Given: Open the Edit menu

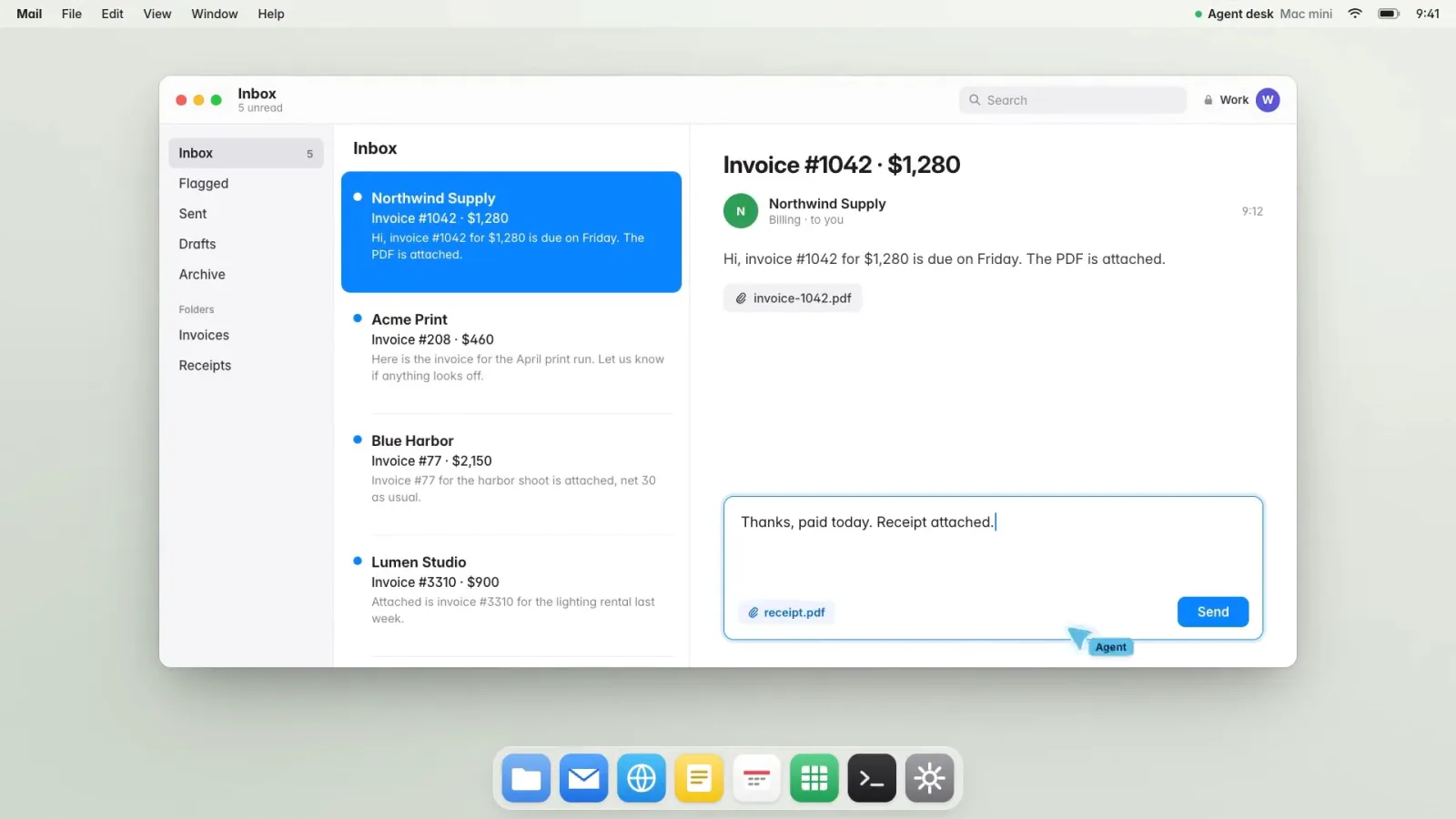Looking at the screenshot, I should coord(112,14).
